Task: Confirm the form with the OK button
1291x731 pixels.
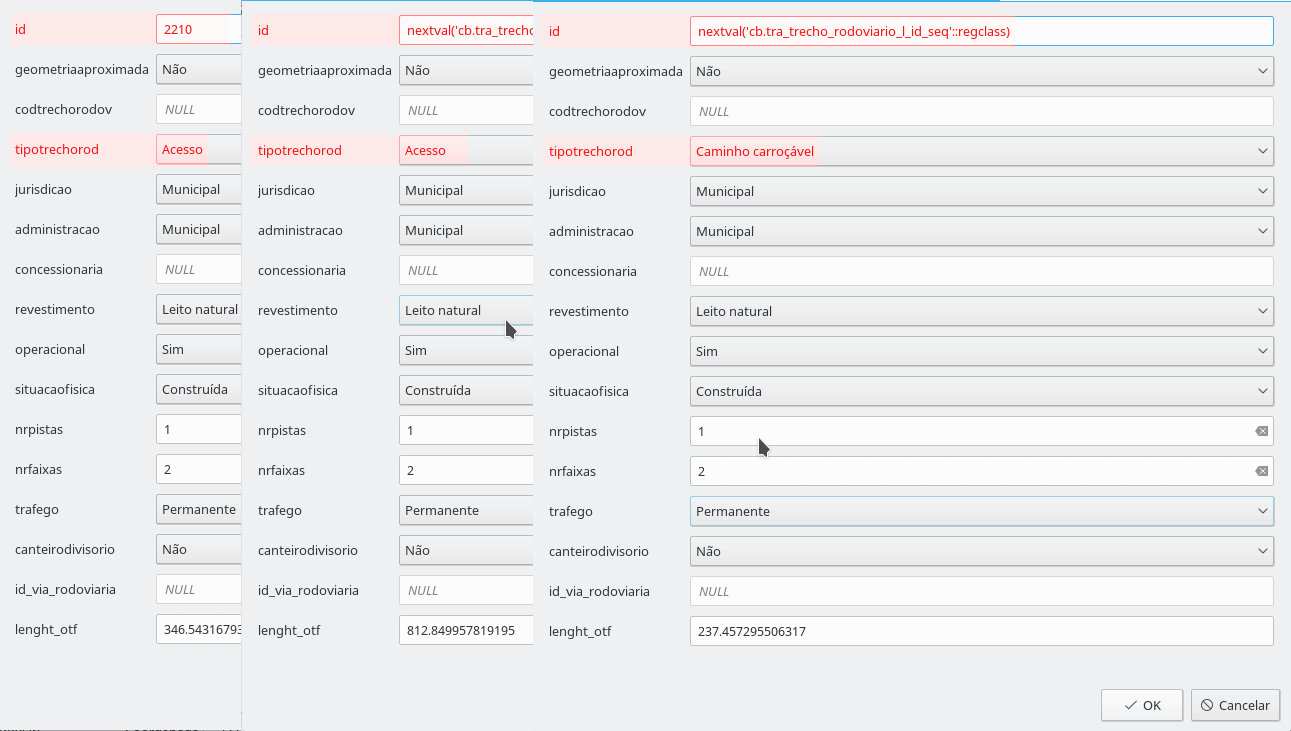Action: (x=1142, y=705)
